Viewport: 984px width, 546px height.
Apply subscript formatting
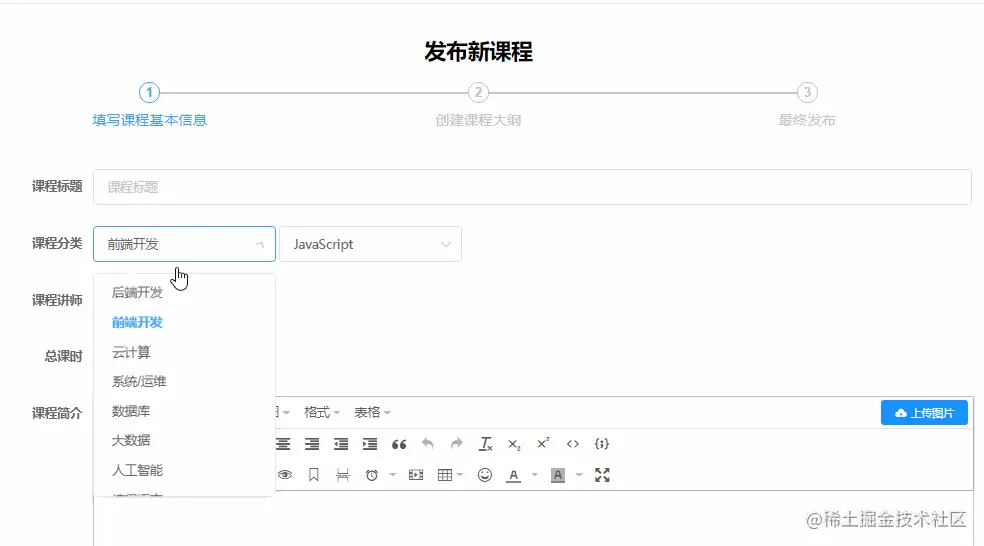[x=514, y=444]
